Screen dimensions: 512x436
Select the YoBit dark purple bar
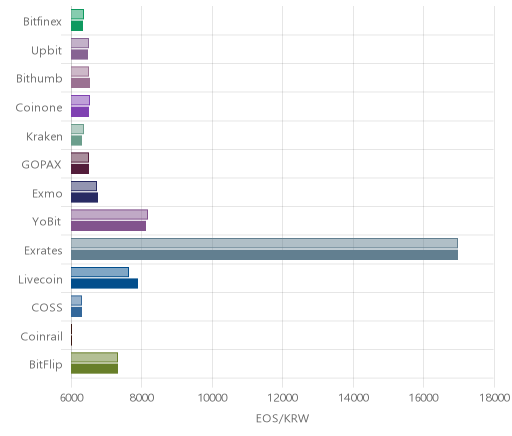coord(108,226)
